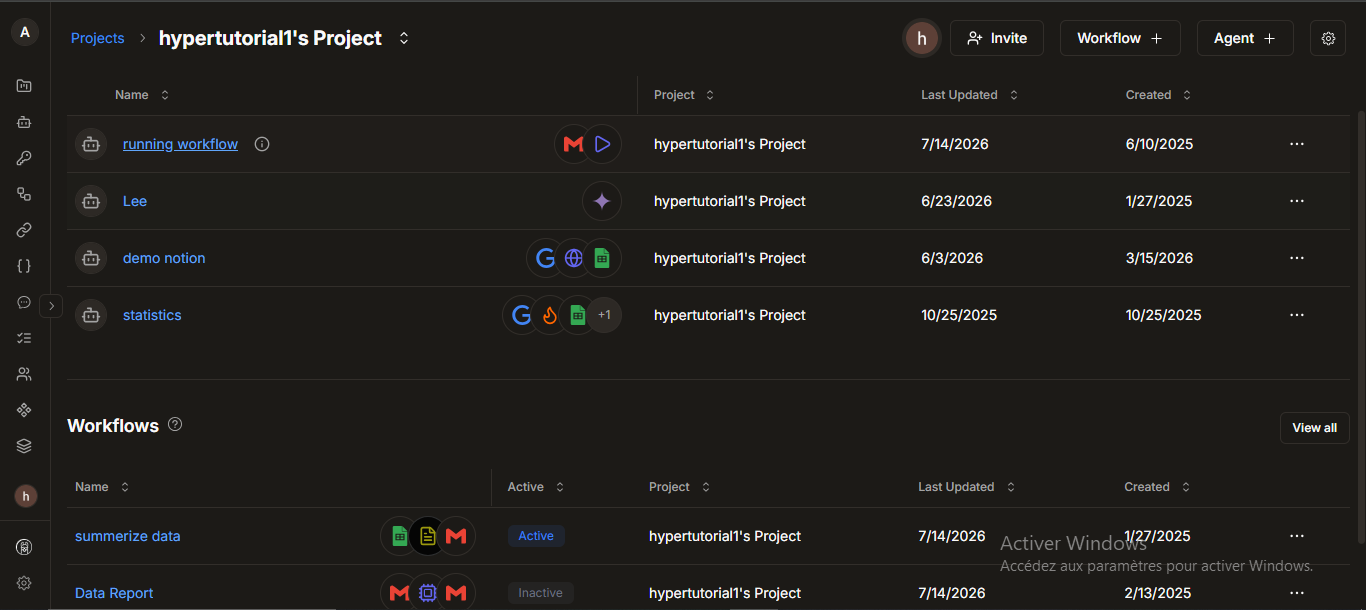Click the Gmail icon in summerize data row
1366x610 pixels.
point(456,536)
